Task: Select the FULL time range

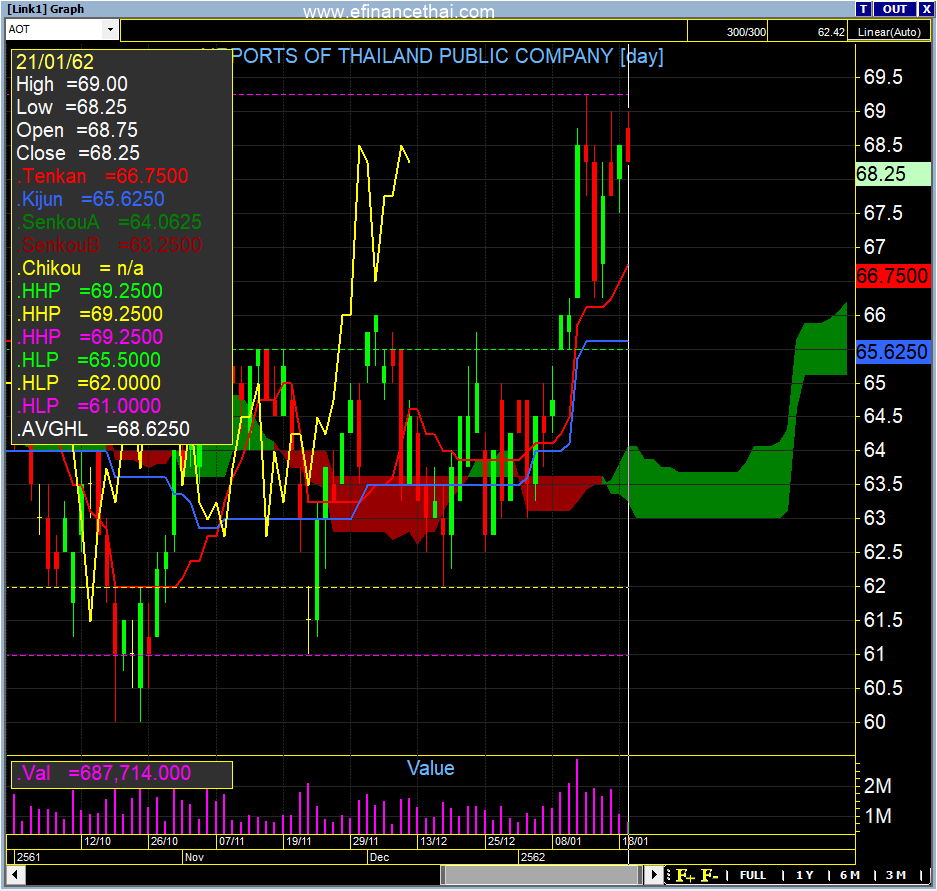Action: (752, 875)
